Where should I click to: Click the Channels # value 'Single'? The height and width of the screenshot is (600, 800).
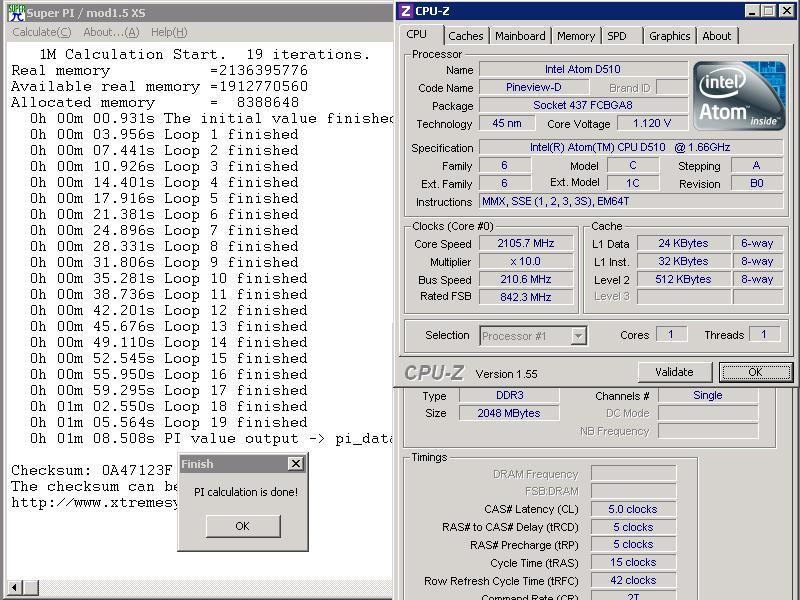coord(708,395)
